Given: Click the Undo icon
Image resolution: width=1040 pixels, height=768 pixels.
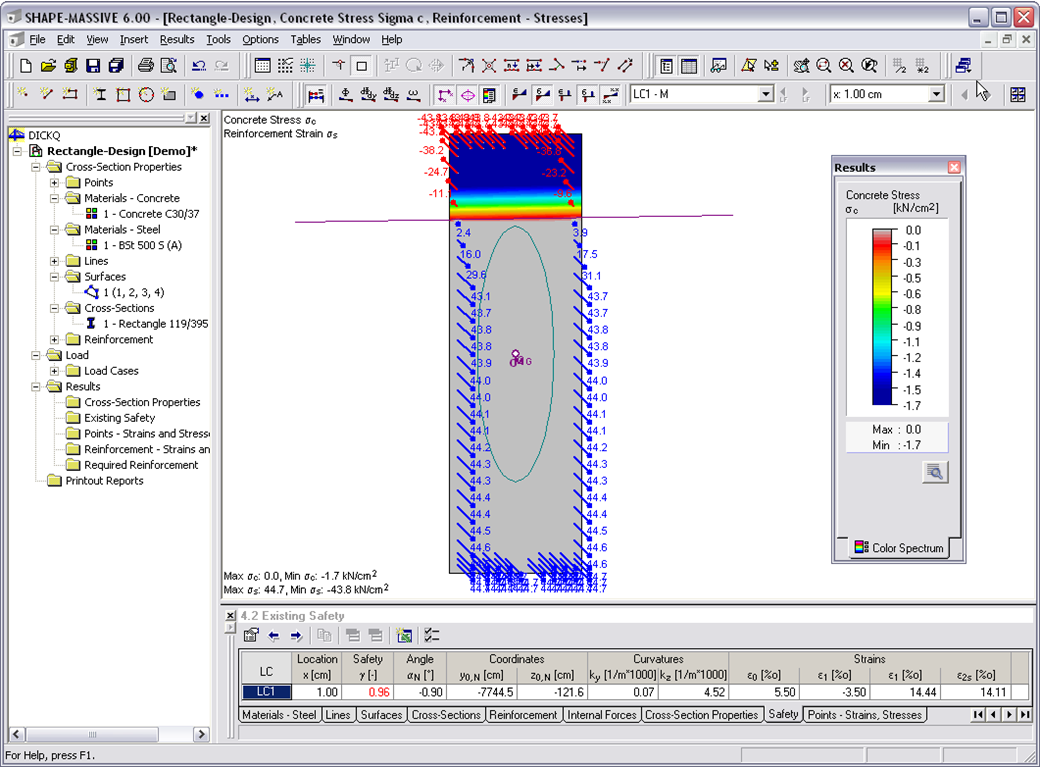Looking at the screenshot, I should tap(199, 65).
